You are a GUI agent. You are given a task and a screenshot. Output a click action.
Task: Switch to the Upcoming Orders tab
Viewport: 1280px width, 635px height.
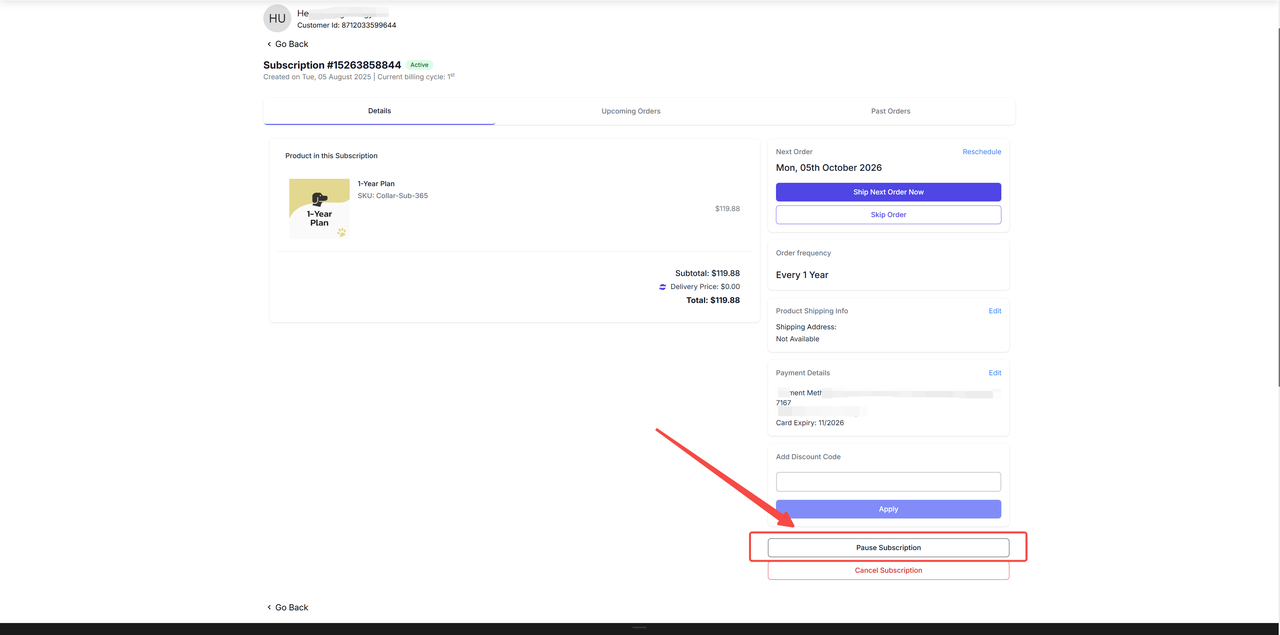click(x=631, y=111)
